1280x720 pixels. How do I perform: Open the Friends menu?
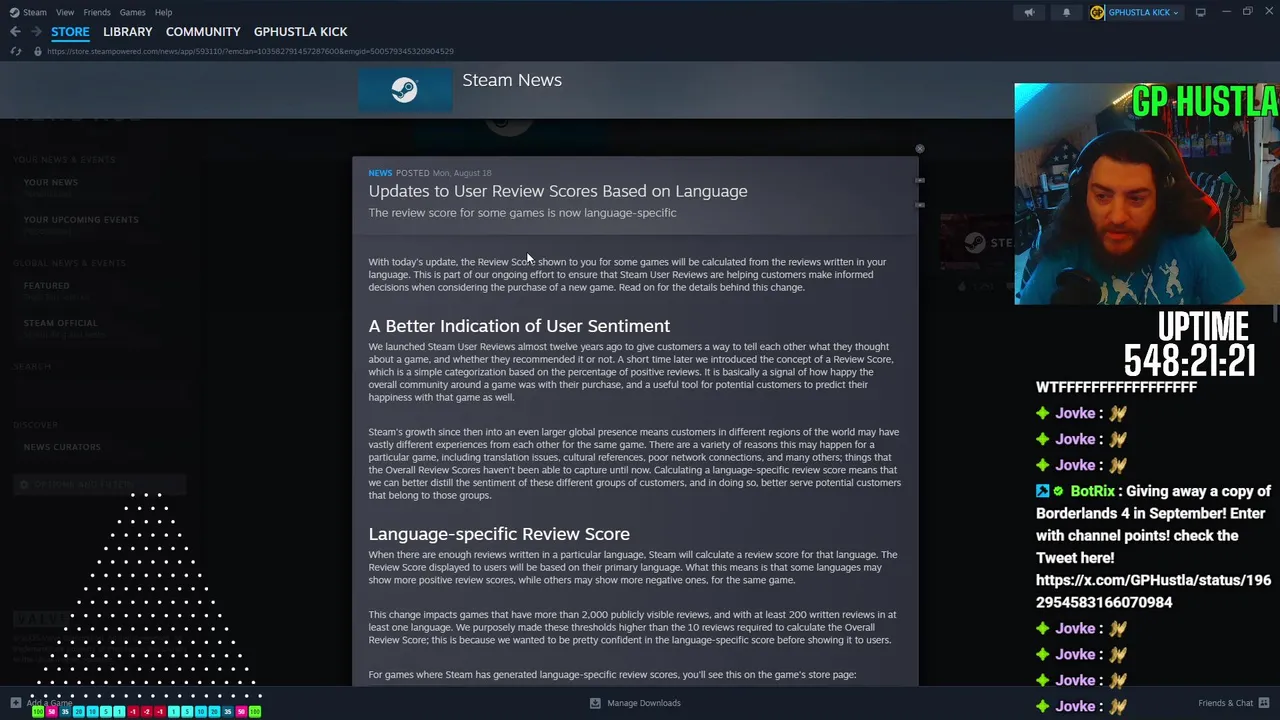97,12
